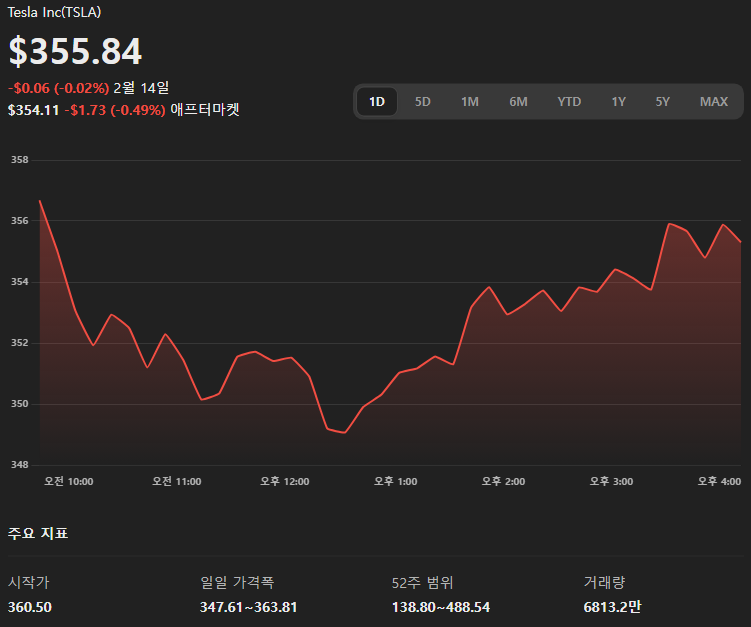Click the 138.80~488.54 range value

click(441, 607)
